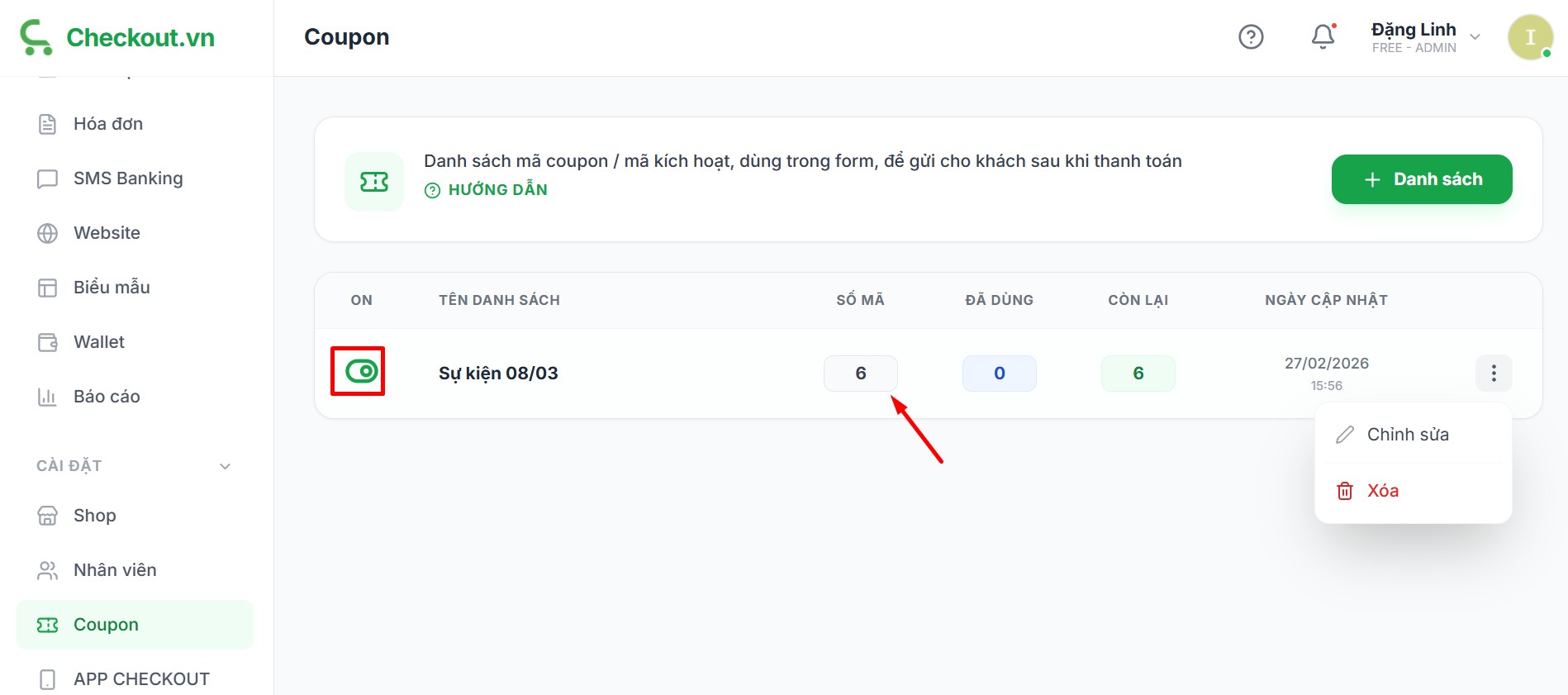This screenshot has width=1568, height=695.
Task: Open the HƯỚNG DẪN guide link
Action: tap(497, 190)
